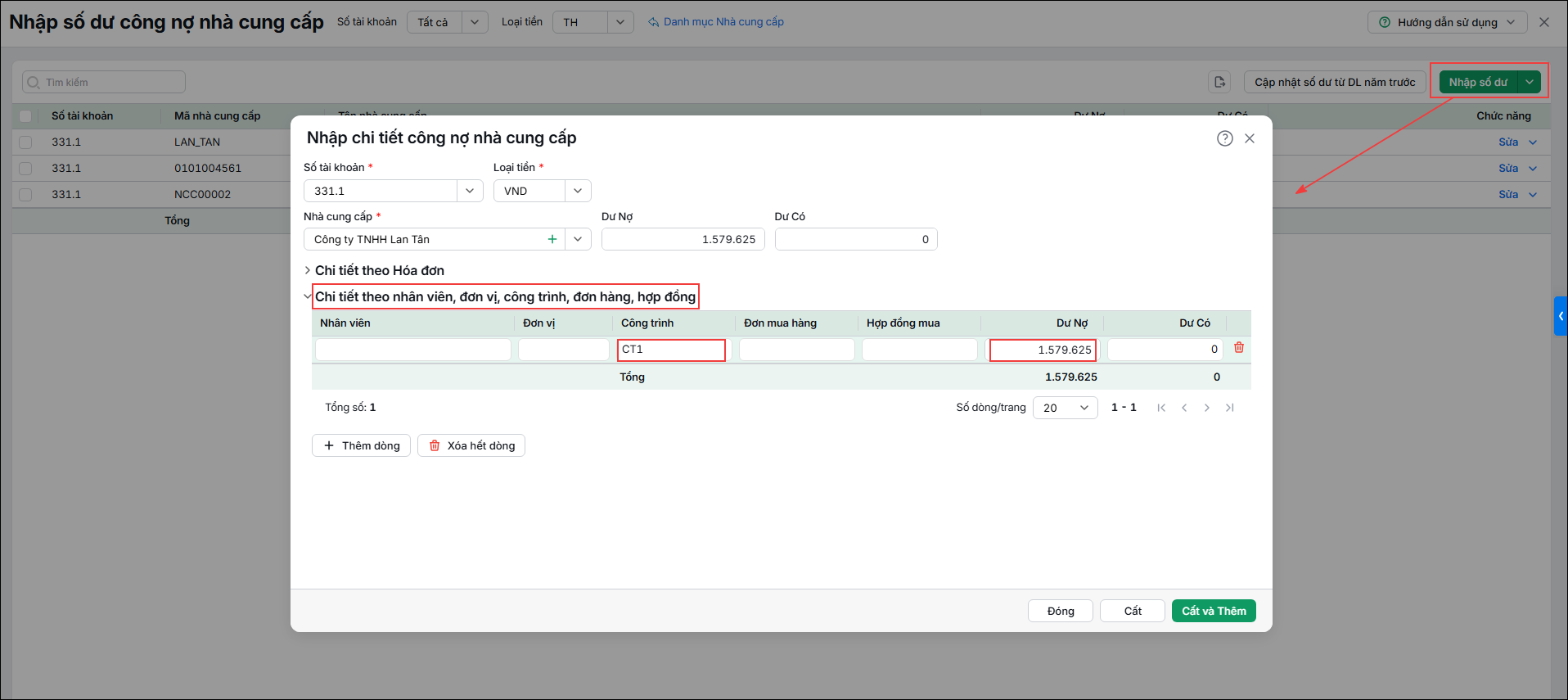This screenshot has width=1568, height=700.
Task: Click the Công trình field containing CT1
Action: tap(671, 350)
